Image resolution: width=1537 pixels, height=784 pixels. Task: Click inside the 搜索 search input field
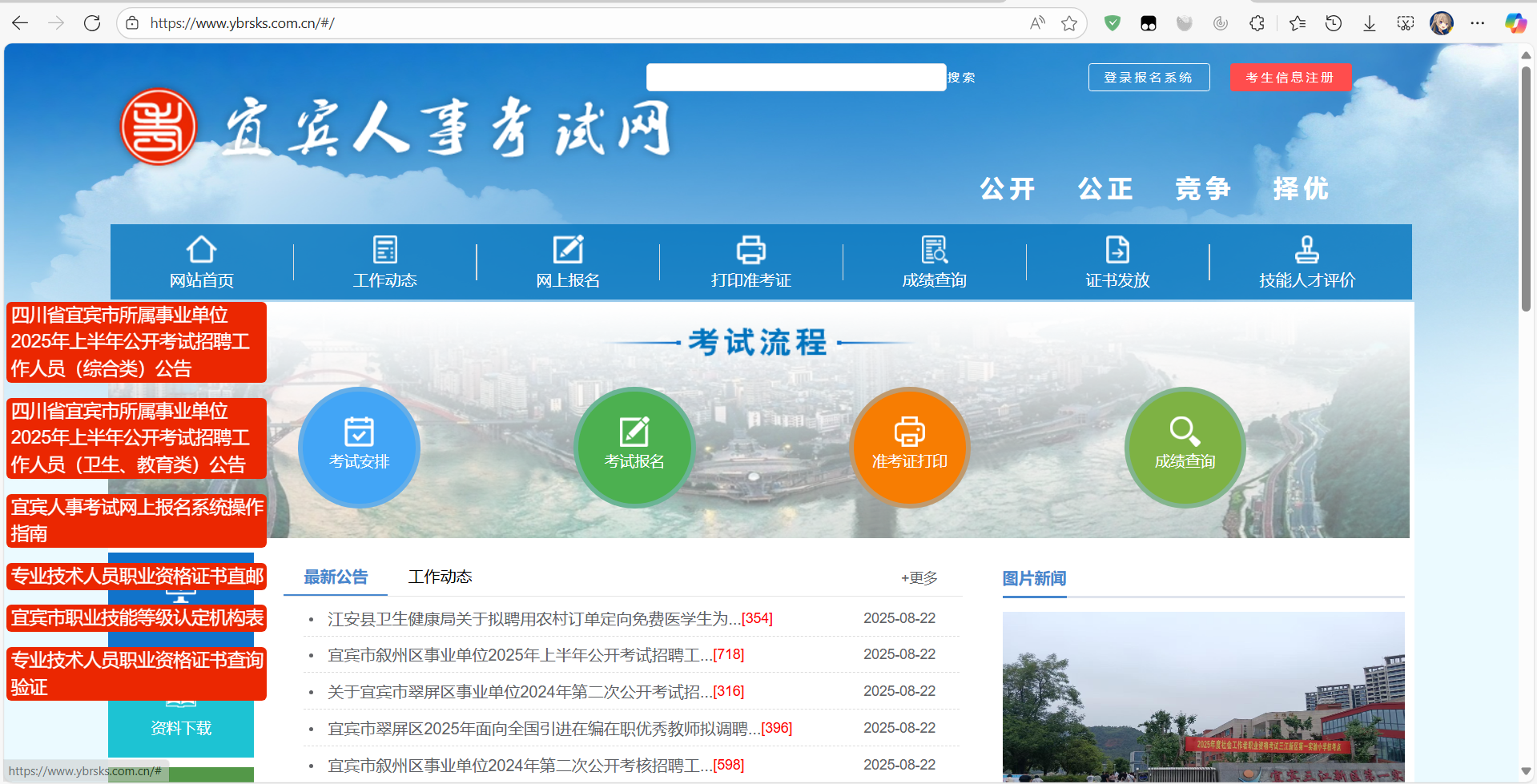point(795,77)
